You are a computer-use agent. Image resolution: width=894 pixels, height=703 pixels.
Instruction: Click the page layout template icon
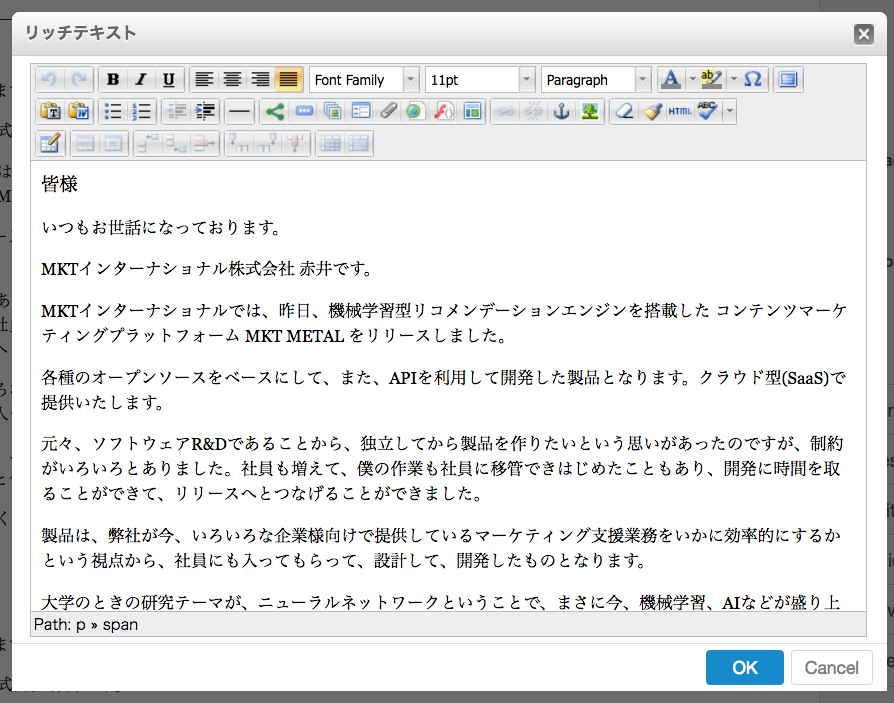472,111
